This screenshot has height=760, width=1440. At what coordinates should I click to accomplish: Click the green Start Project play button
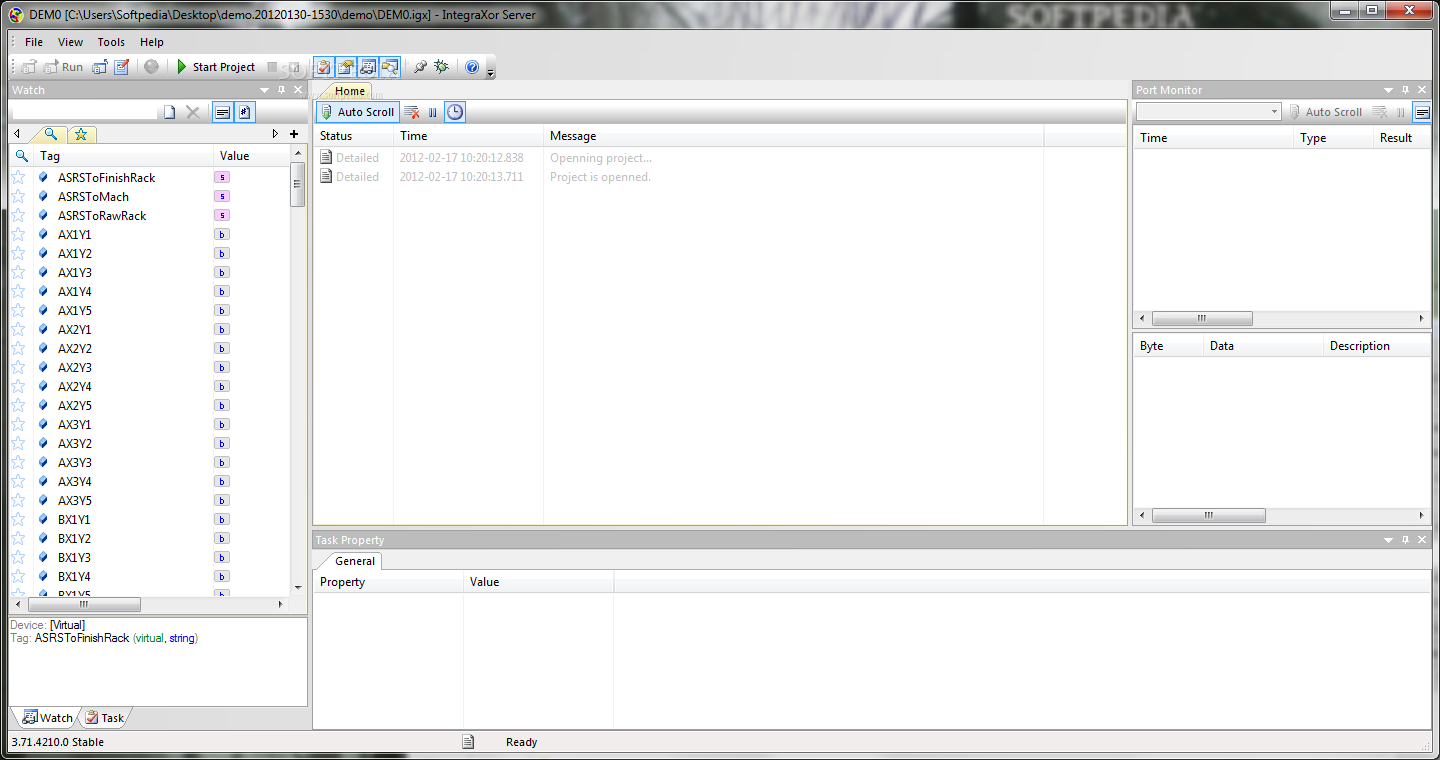click(x=216, y=67)
